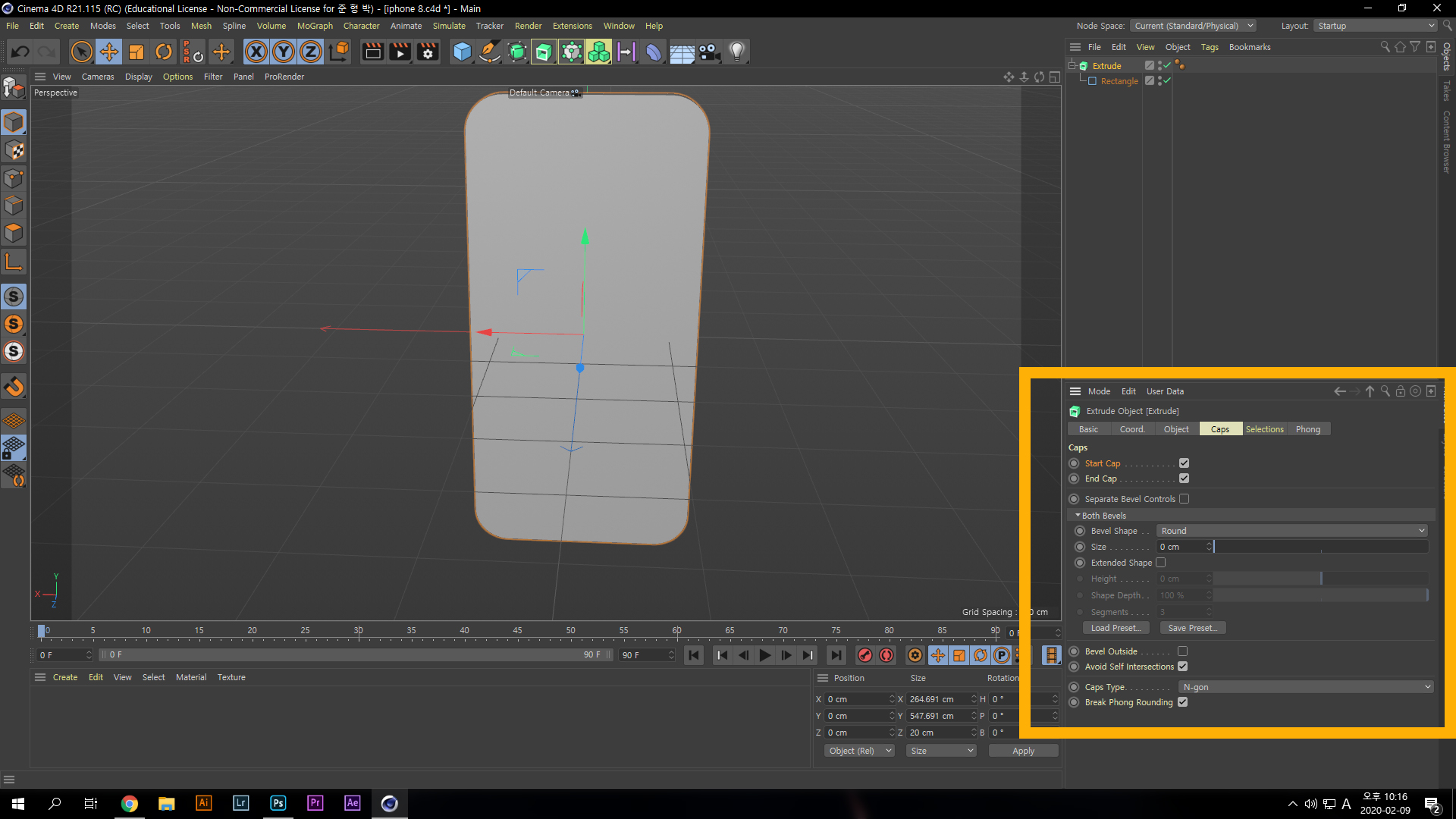
Task: Open the Layout Startup dropdown
Action: [x=1376, y=26]
